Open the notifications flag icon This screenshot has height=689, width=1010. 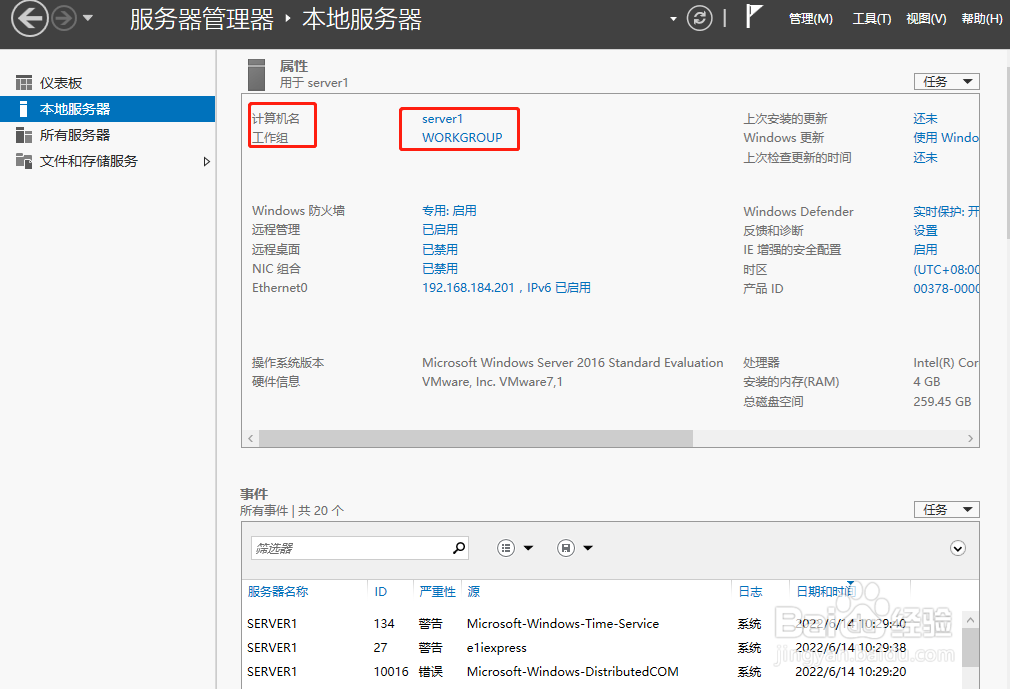(753, 16)
